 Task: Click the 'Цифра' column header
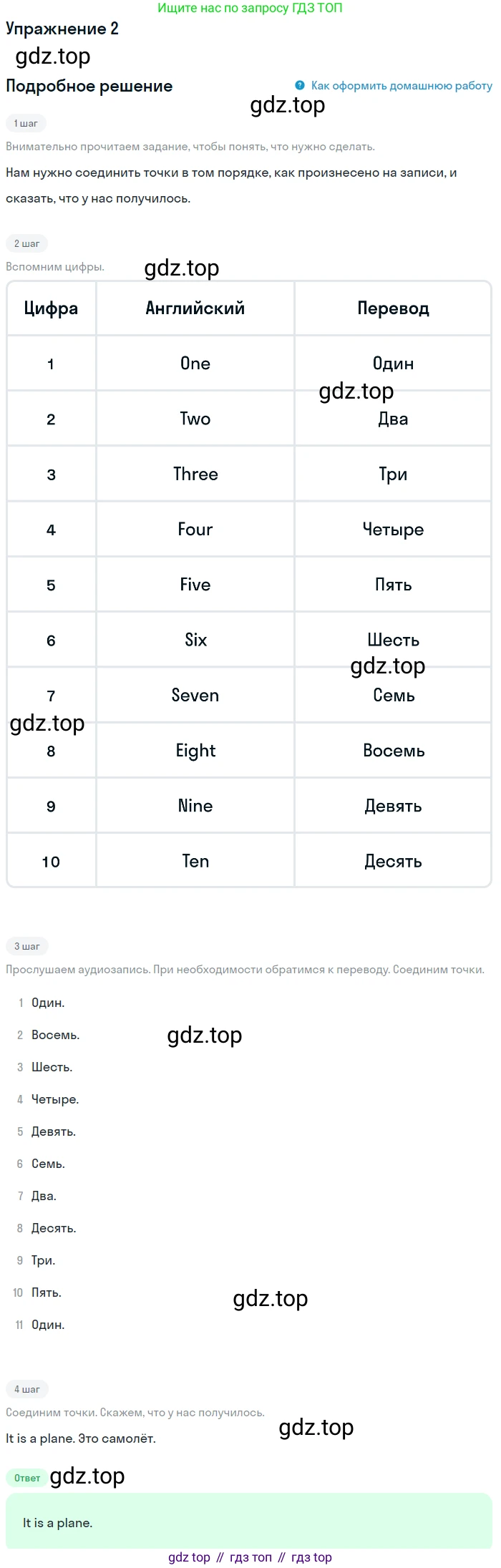(x=51, y=308)
